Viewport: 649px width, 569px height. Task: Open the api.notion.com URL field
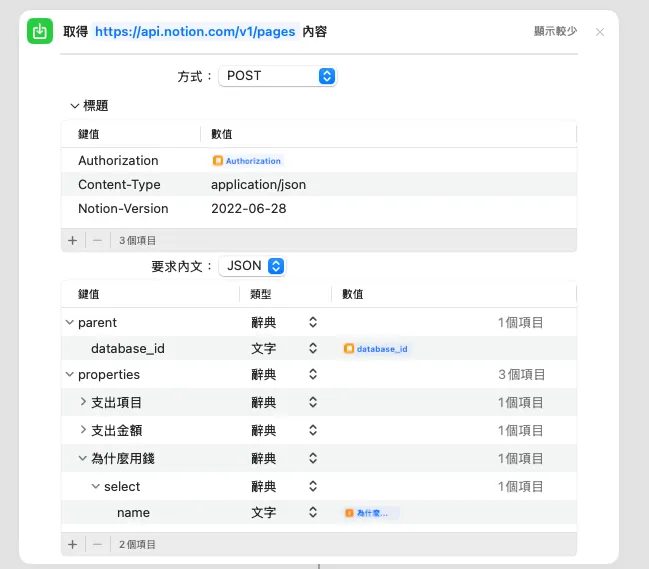tap(195, 31)
